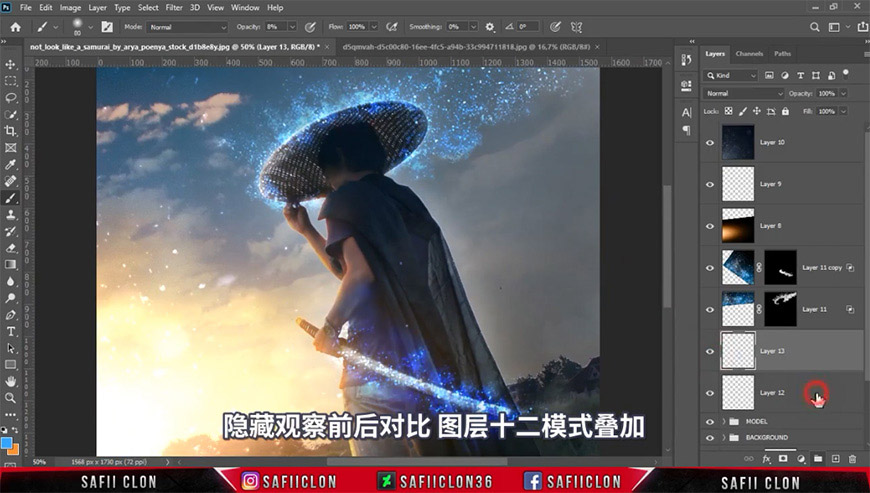This screenshot has width=870, height=493.
Task: Select the Hand tool
Action: click(x=10, y=382)
